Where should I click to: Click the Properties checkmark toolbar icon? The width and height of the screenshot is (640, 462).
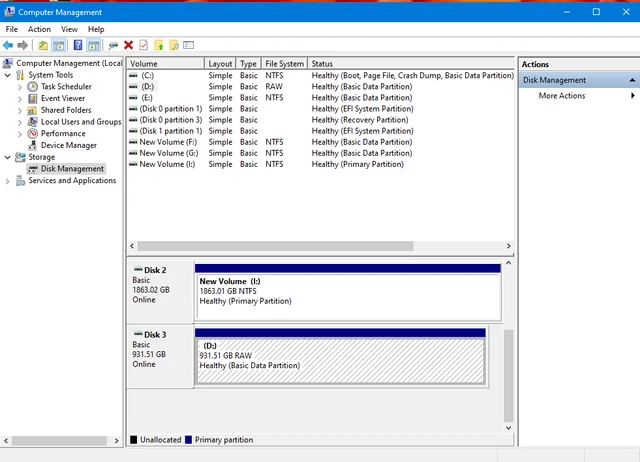point(143,45)
